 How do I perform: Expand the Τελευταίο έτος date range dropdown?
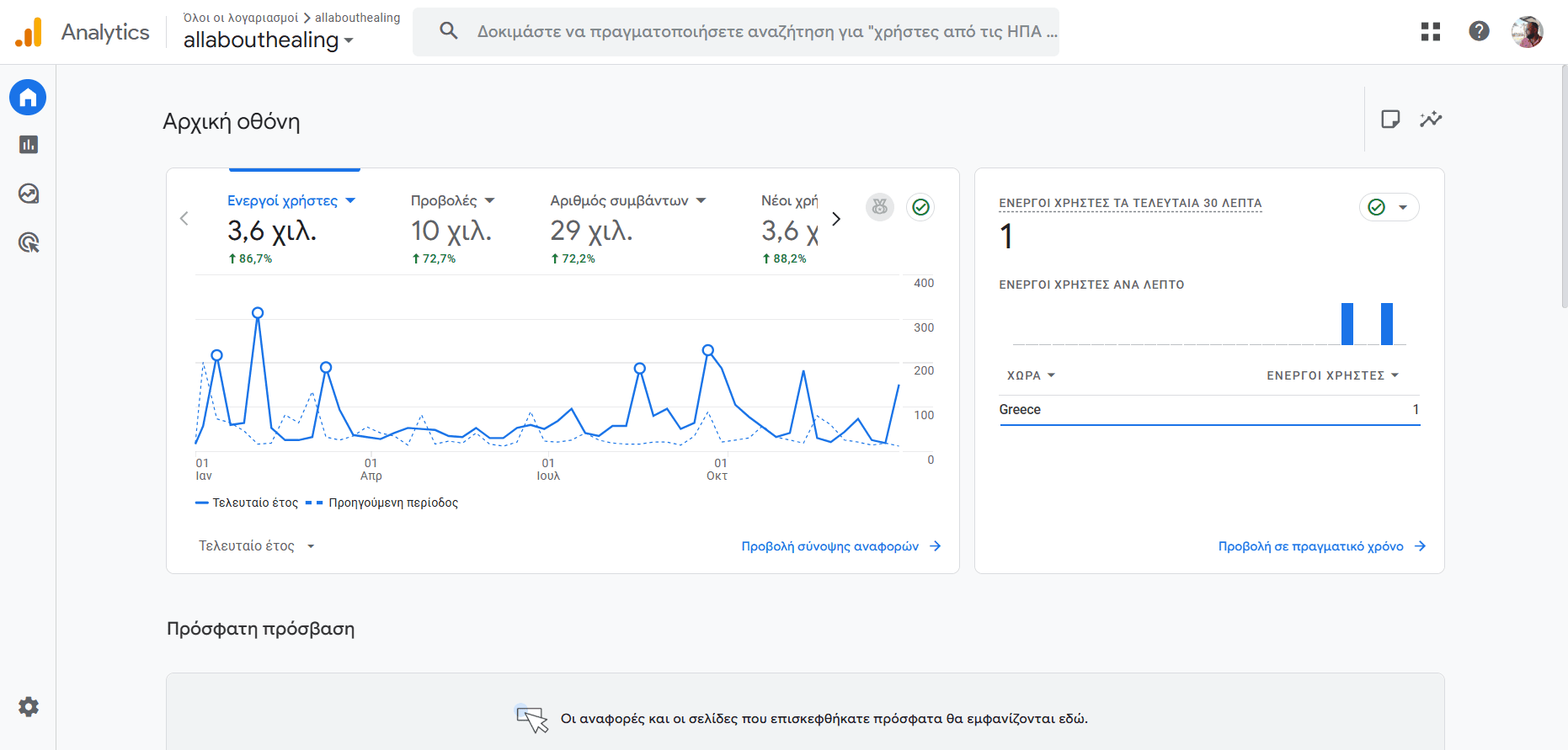pos(256,546)
